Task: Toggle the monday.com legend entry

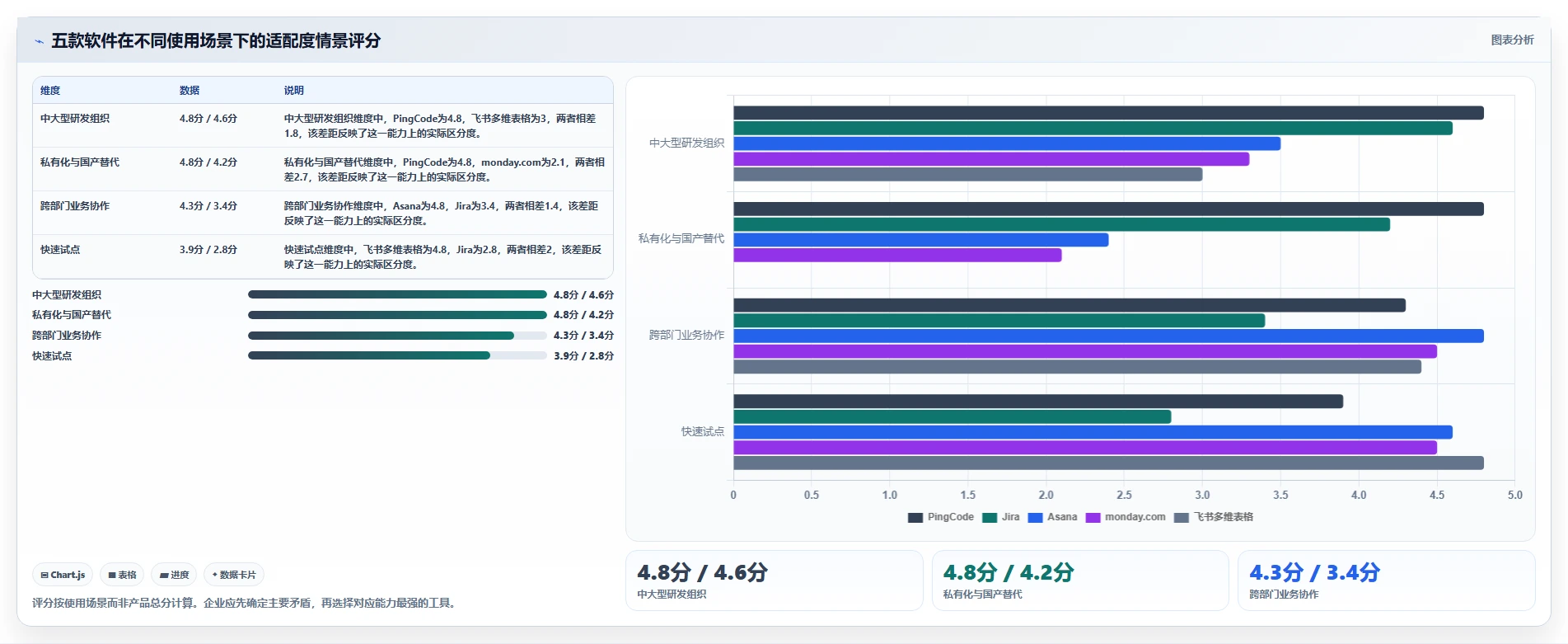Action: [x=1126, y=517]
